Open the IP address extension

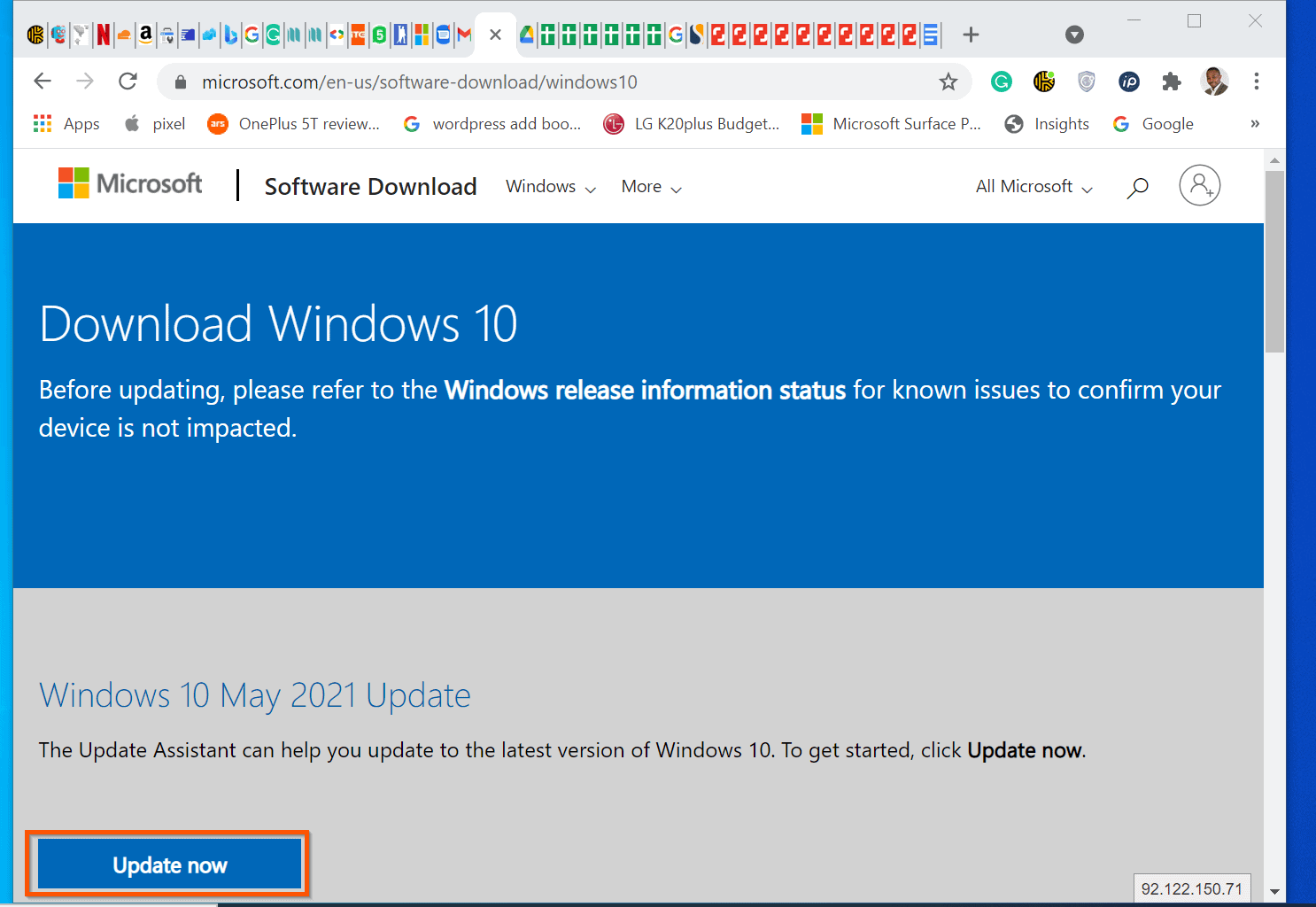[1129, 81]
